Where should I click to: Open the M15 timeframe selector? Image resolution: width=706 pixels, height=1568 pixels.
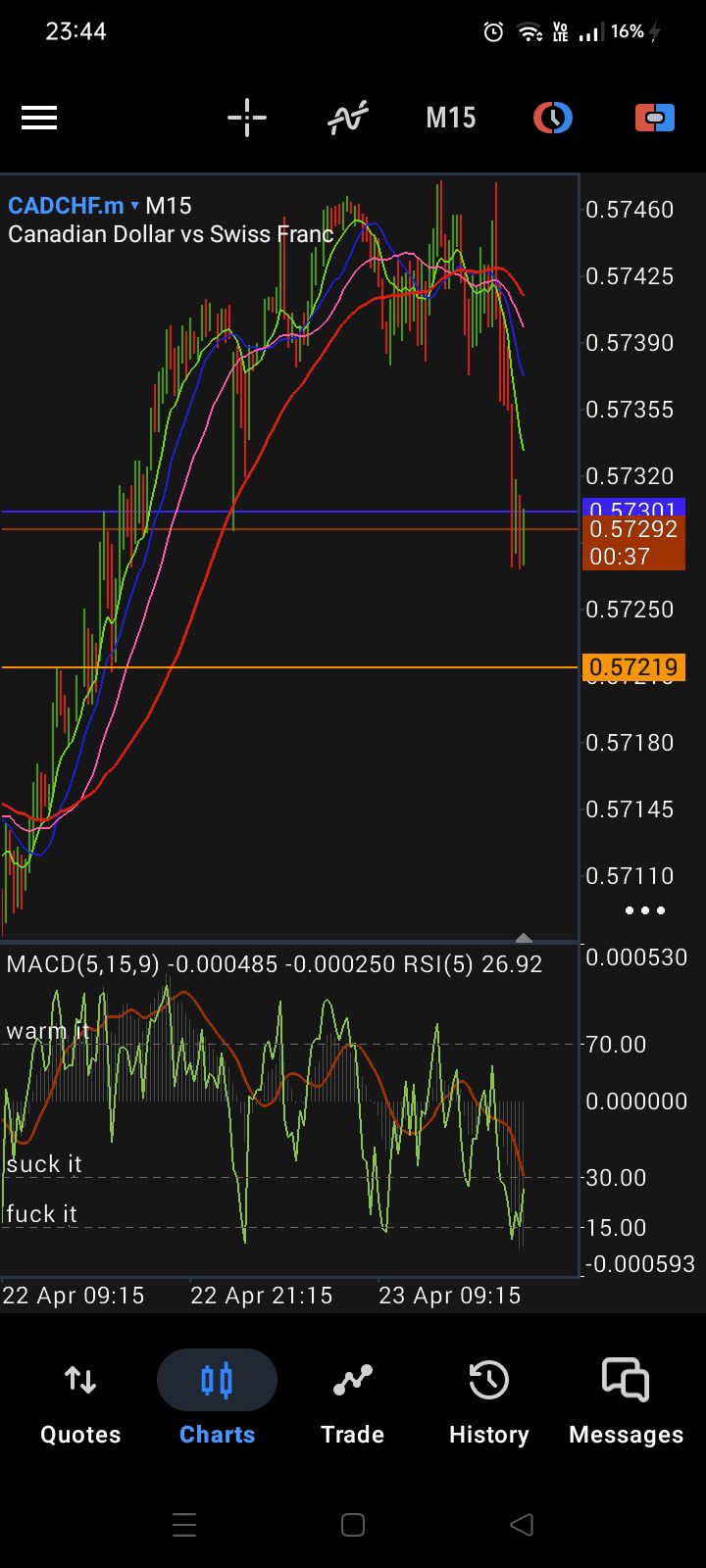pyautogui.click(x=450, y=119)
